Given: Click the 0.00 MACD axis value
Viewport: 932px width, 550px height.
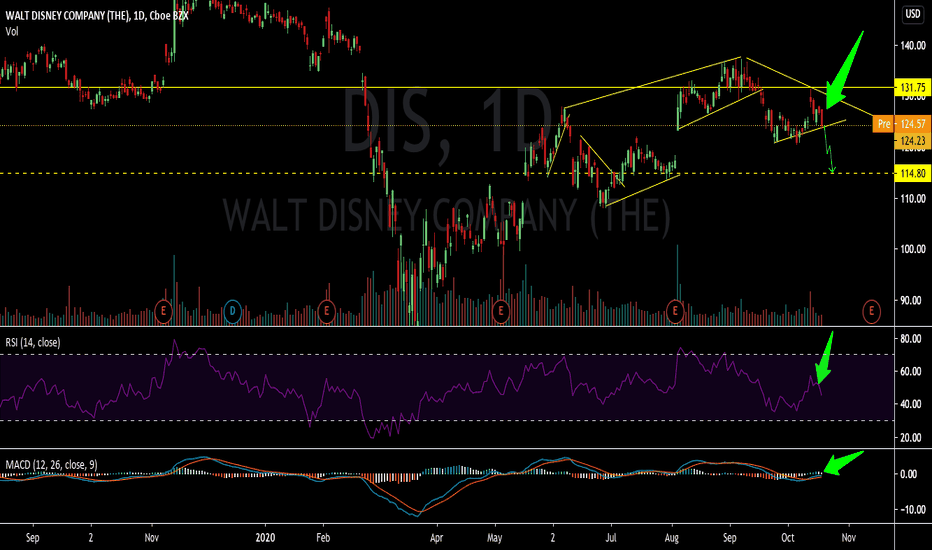Looking at the screenshot, I should click(909, 474).
